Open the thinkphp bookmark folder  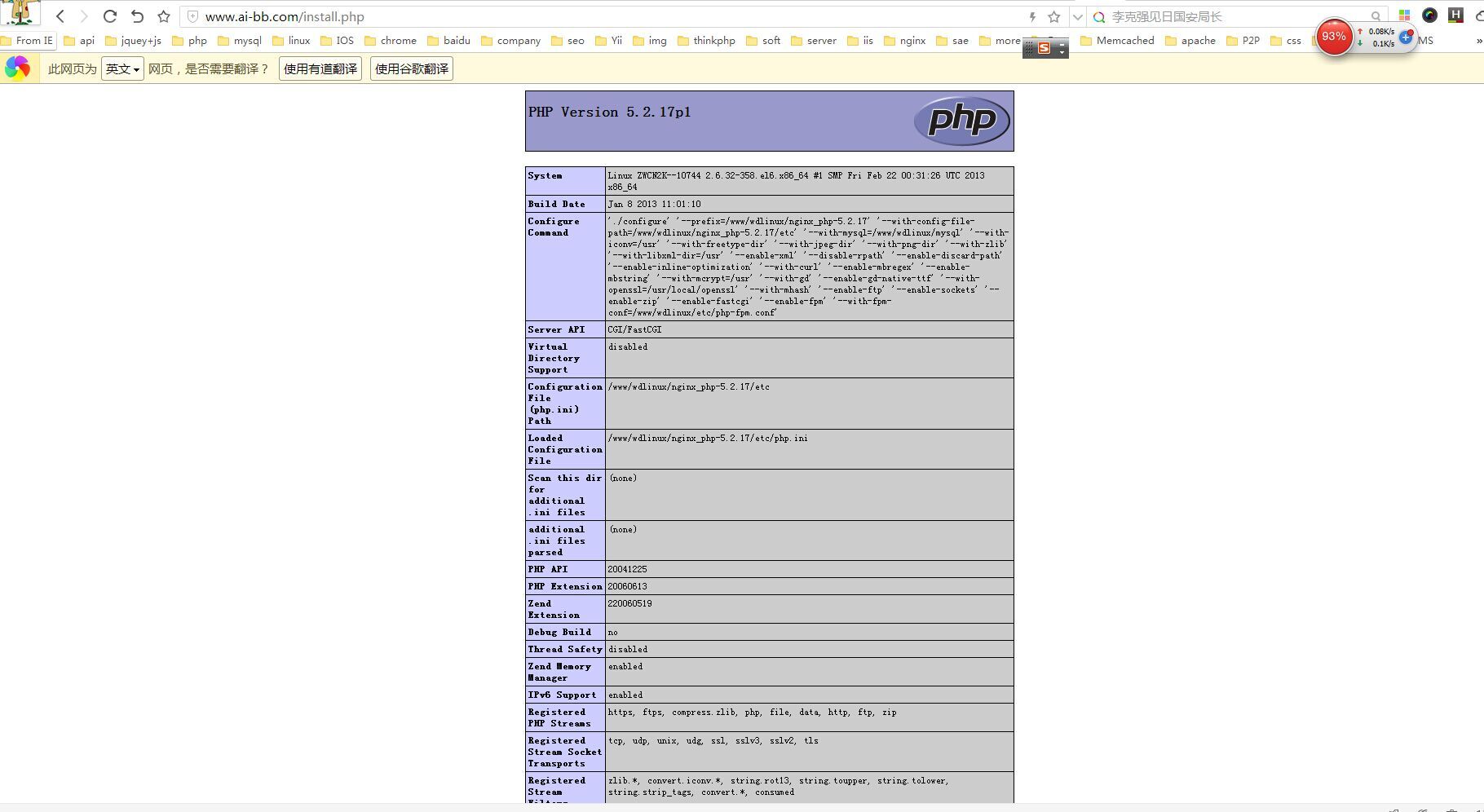707,40
